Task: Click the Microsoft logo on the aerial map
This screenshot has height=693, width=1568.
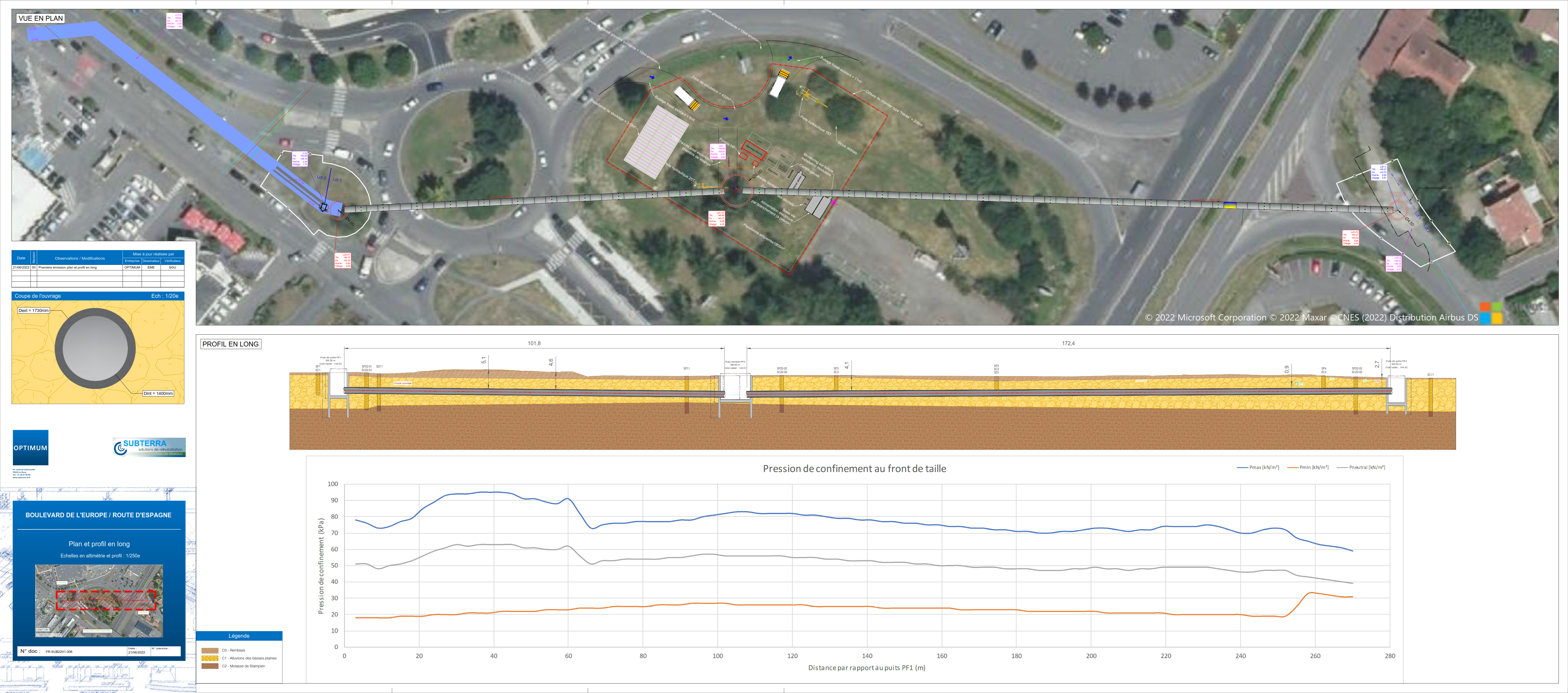Action: tap(1491, 313)
